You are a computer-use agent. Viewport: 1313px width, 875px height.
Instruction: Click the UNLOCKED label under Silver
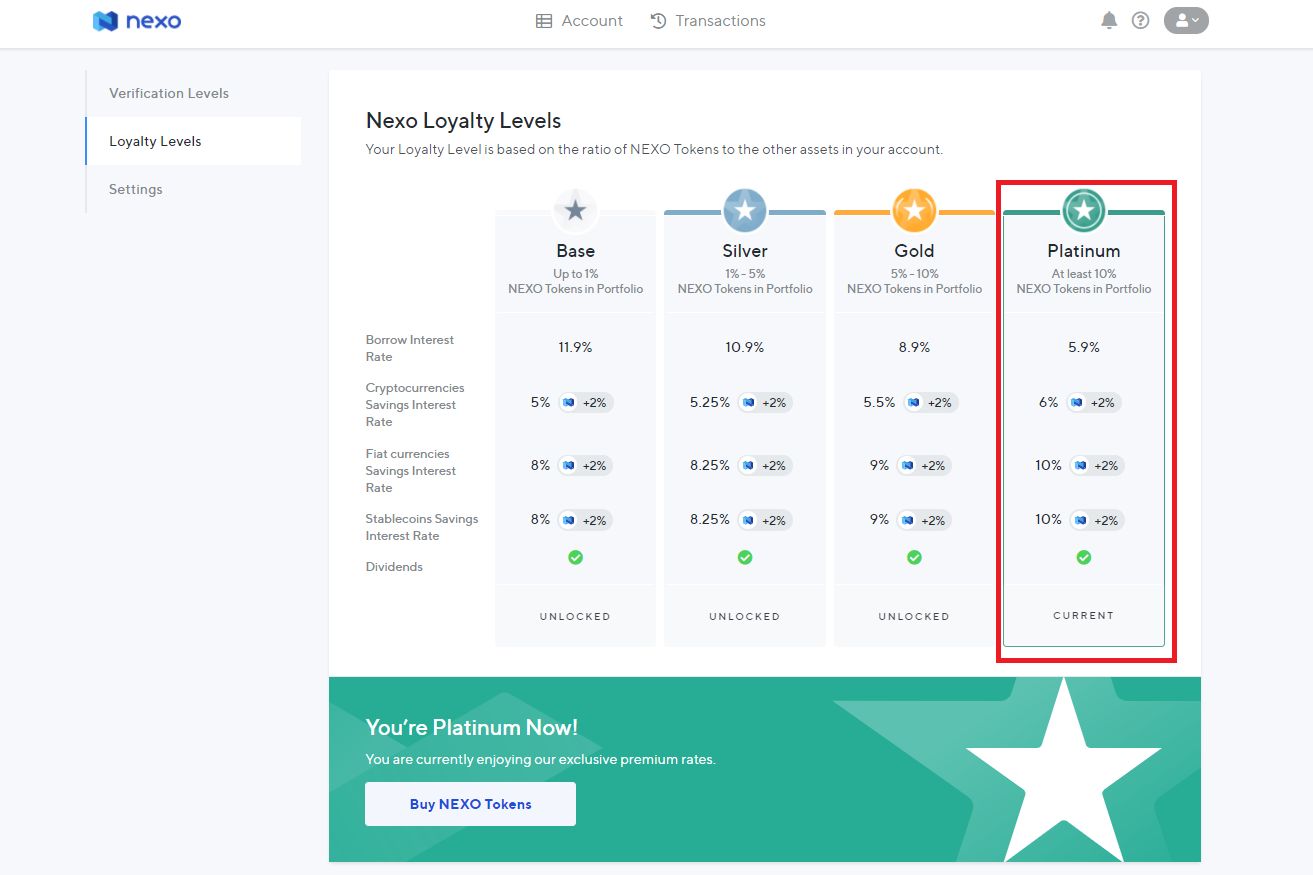coord(745,617)
